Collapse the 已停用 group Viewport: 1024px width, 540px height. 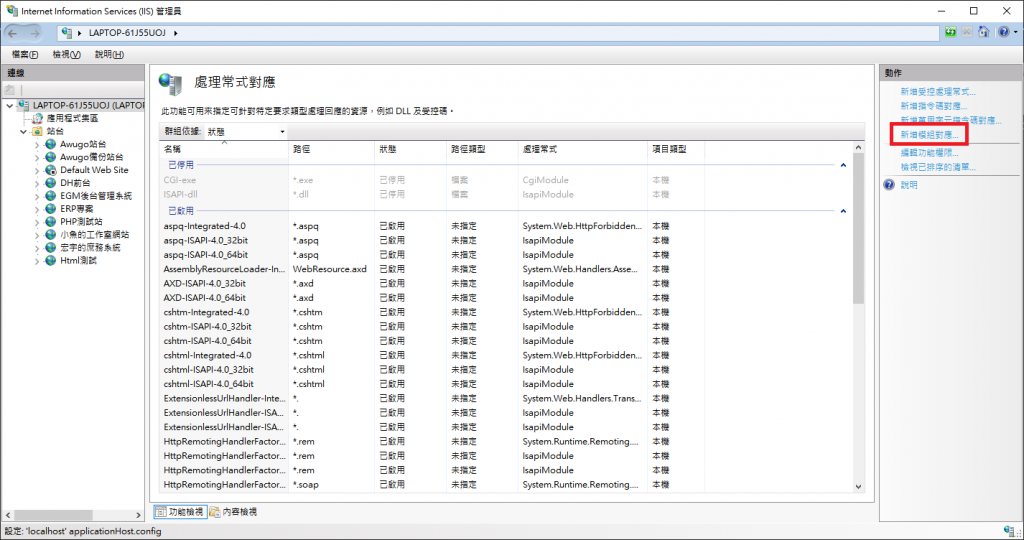tap(843, 165)
